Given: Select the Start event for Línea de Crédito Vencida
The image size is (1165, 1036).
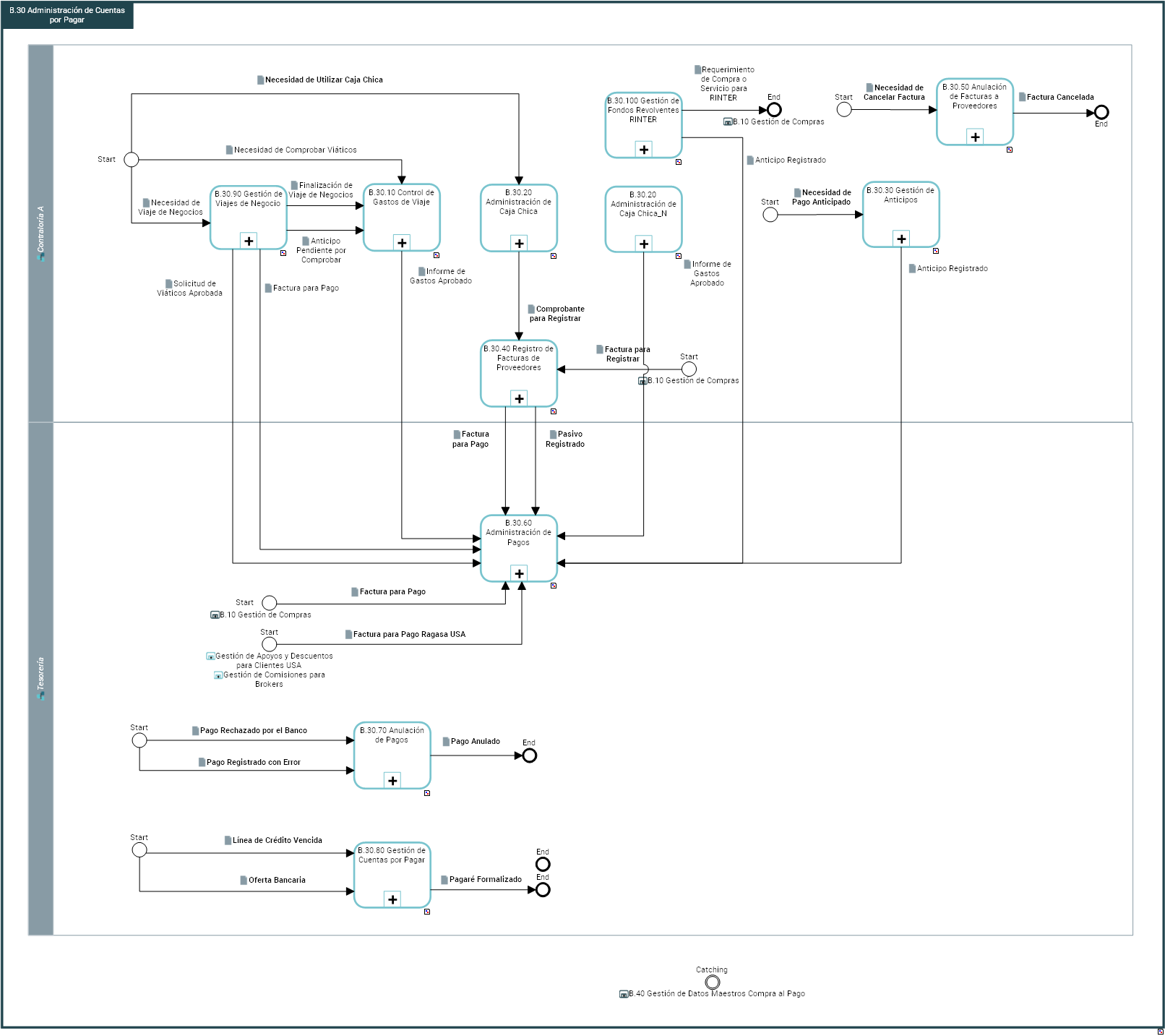Looking at the screenshot, I should coord(139,849).
